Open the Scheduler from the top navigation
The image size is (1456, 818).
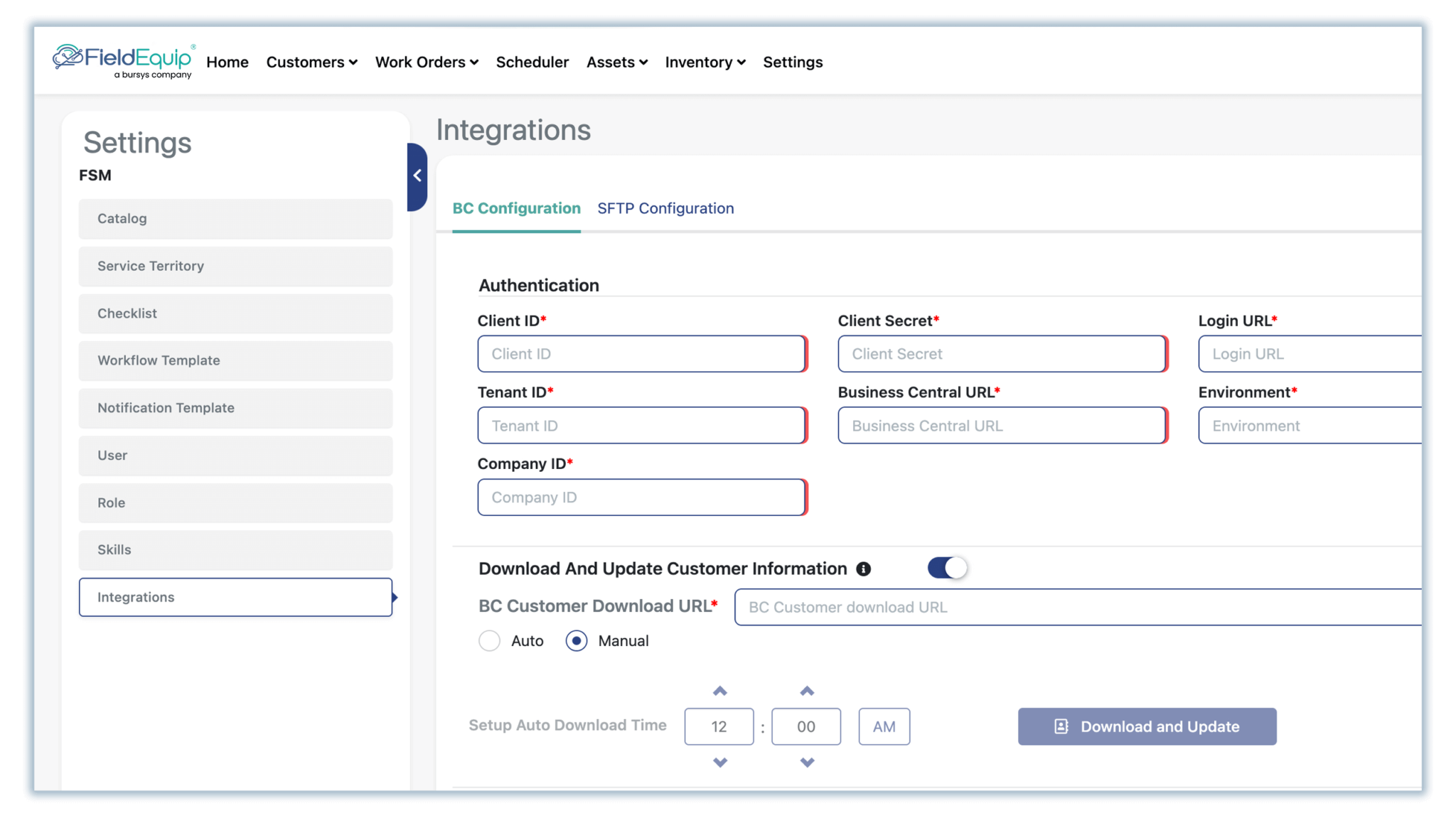pos(532,62)
